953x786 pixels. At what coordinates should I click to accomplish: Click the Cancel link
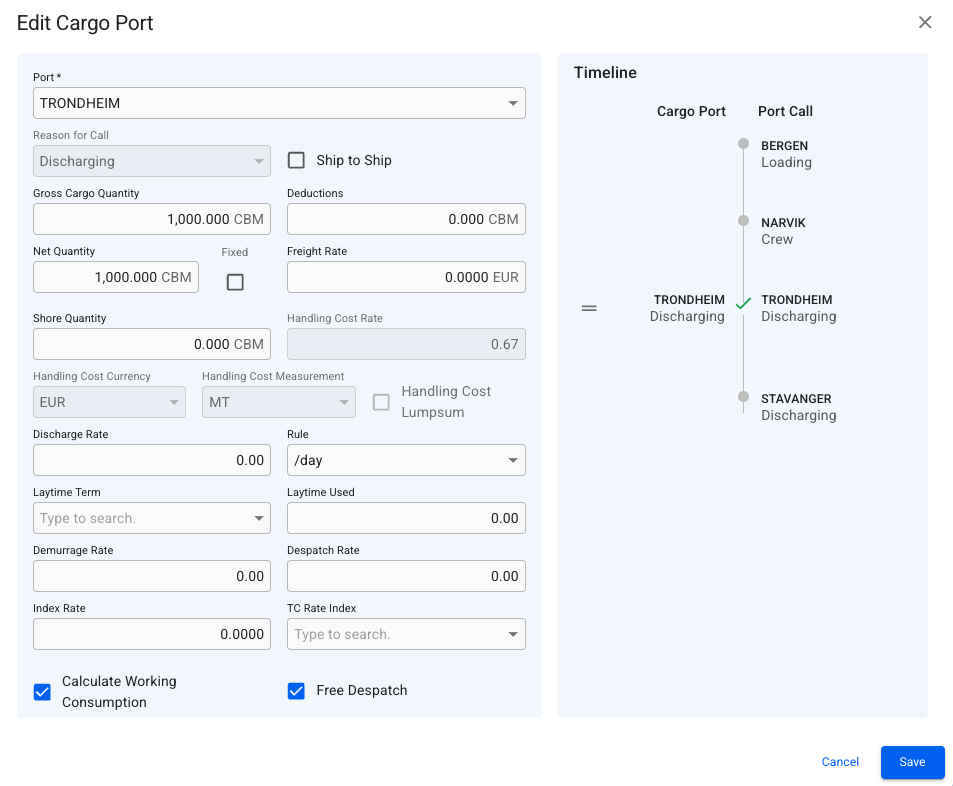coord(840,762)
